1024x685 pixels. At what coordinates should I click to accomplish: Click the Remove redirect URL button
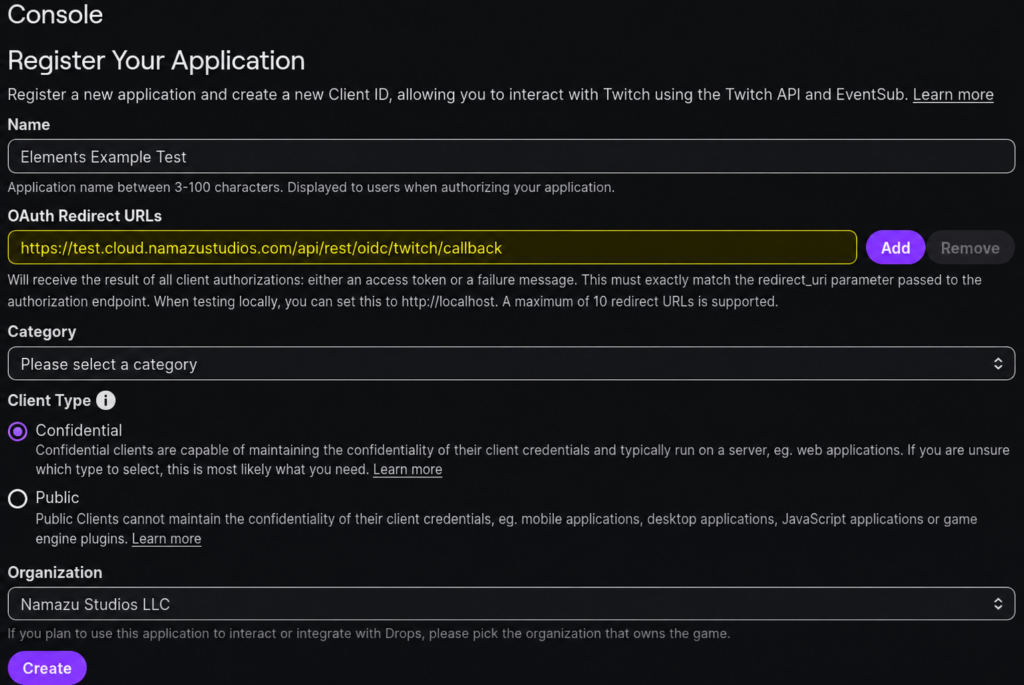(970, 247)
